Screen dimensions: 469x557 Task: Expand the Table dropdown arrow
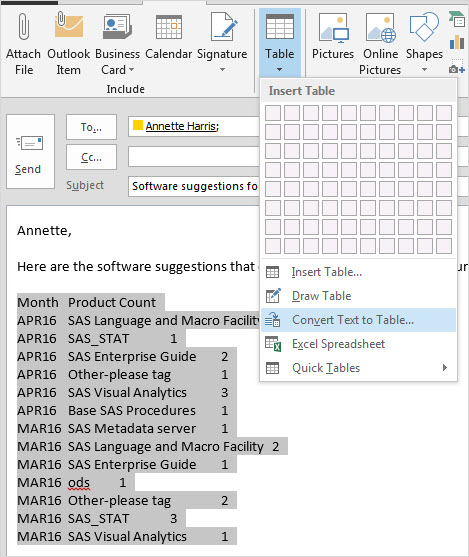tap(280, 70)
